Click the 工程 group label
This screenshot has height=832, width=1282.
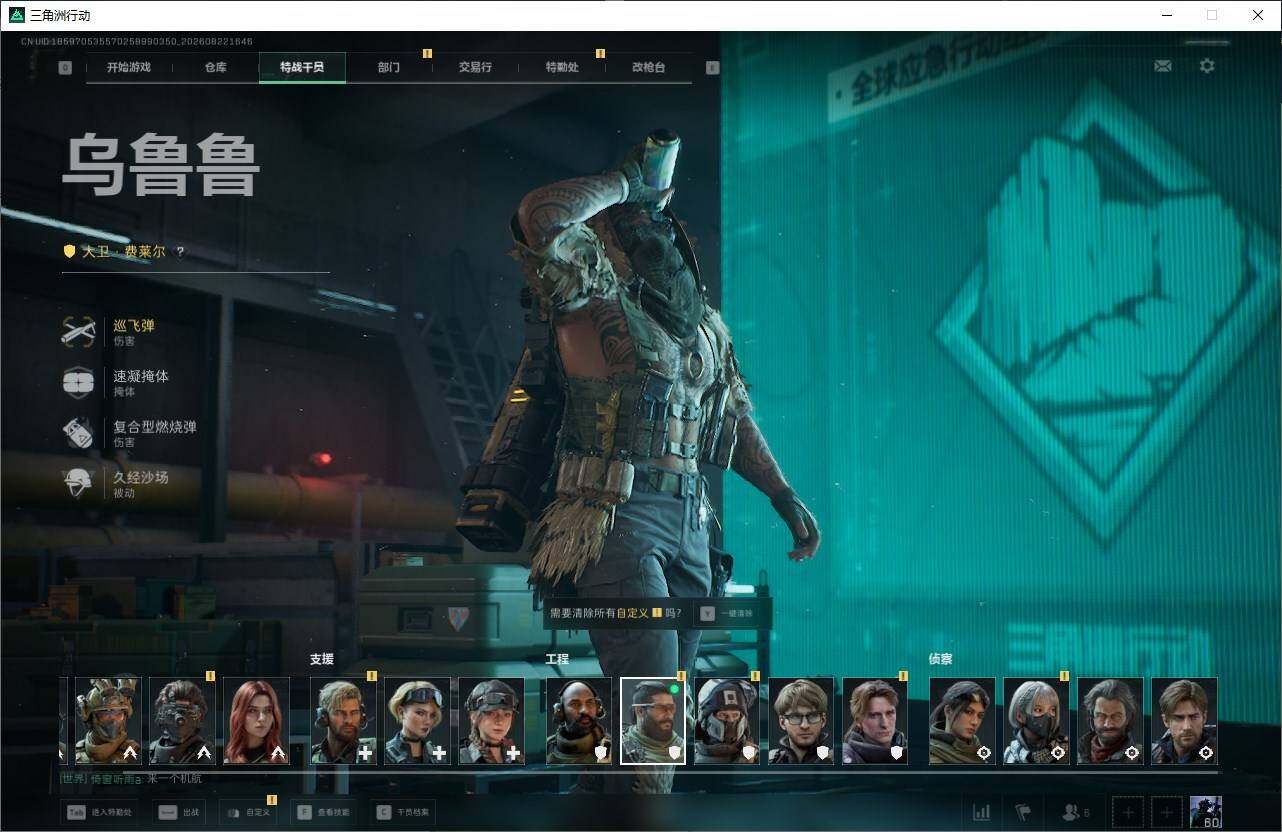coord(557,659)
